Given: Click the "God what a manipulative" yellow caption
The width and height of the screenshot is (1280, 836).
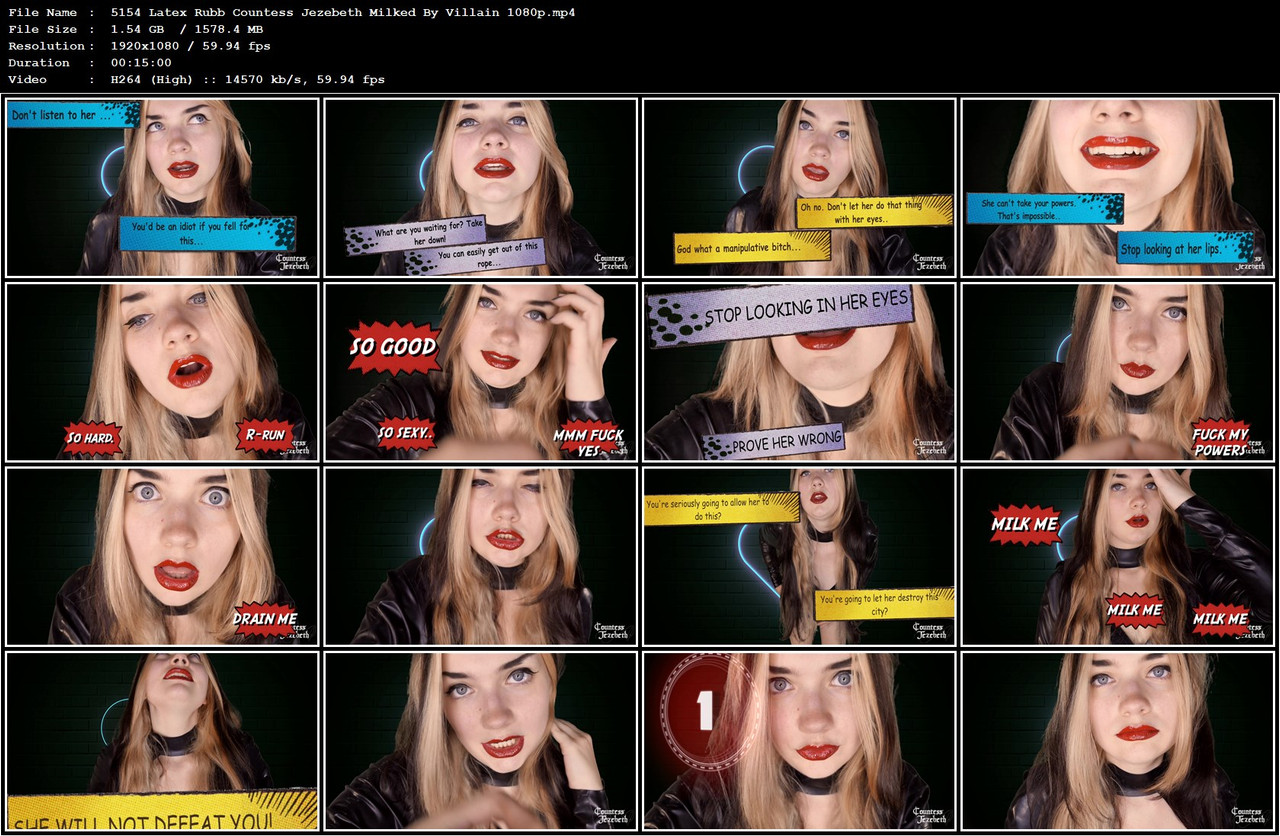Looking at the screenshot, I should (752, 247).
